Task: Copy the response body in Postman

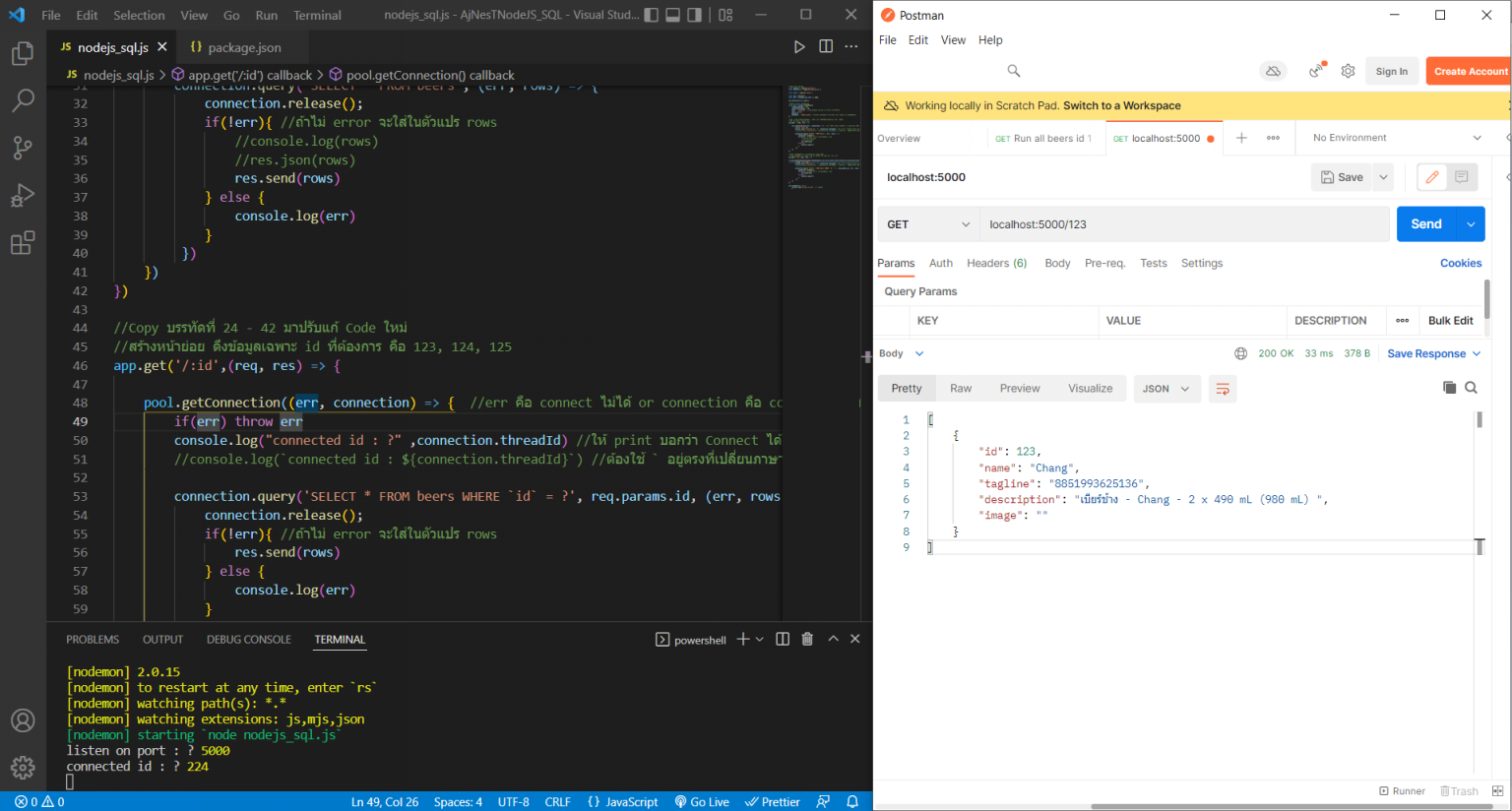Action: tap(1449, 388)
